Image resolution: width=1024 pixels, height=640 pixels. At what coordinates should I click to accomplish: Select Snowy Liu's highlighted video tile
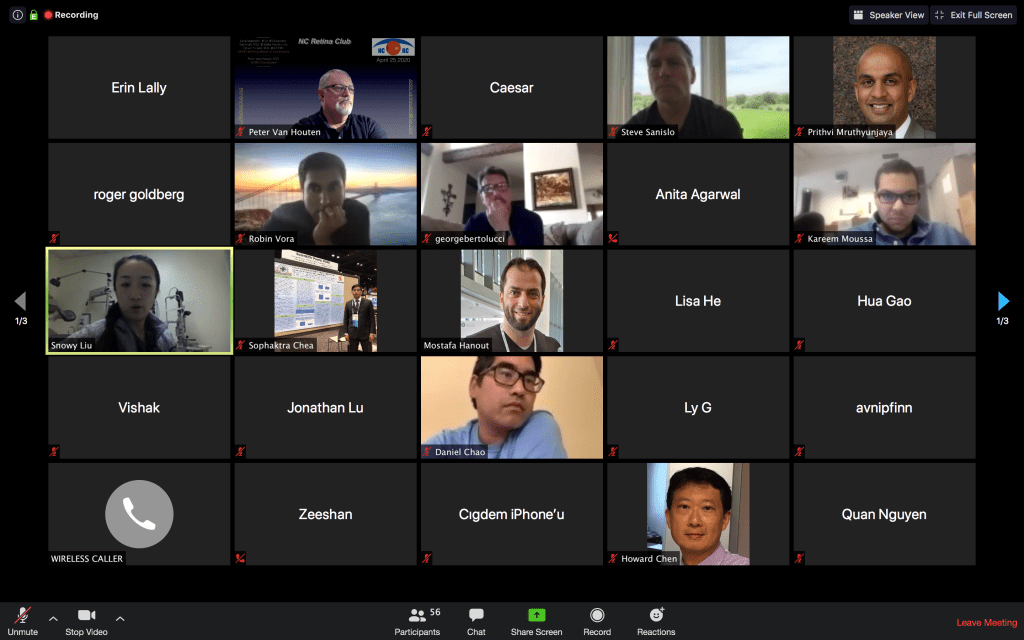[139, 300]
